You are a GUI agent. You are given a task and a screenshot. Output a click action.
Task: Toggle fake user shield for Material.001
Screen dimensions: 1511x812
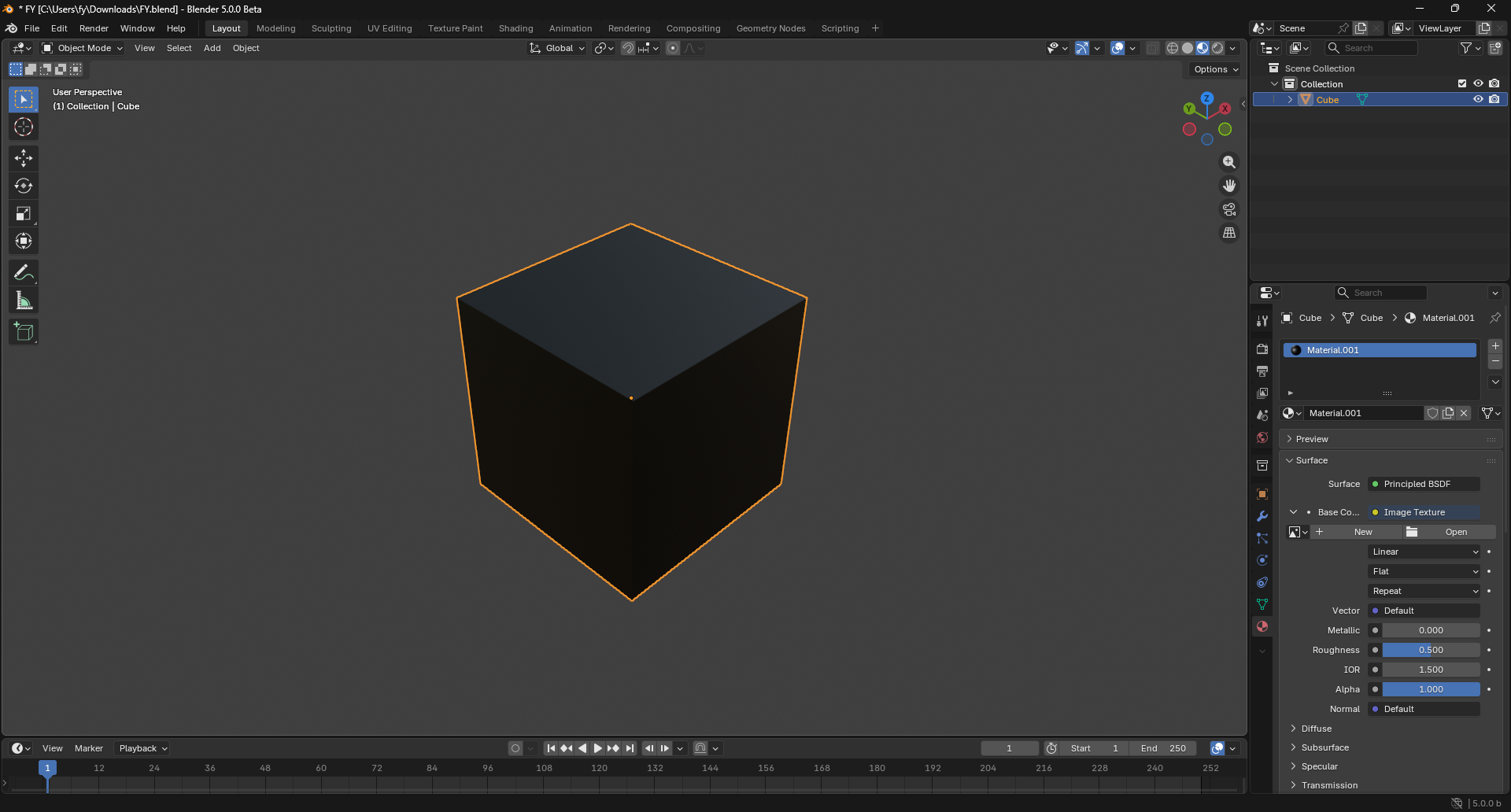click(x=1432, y=413)
